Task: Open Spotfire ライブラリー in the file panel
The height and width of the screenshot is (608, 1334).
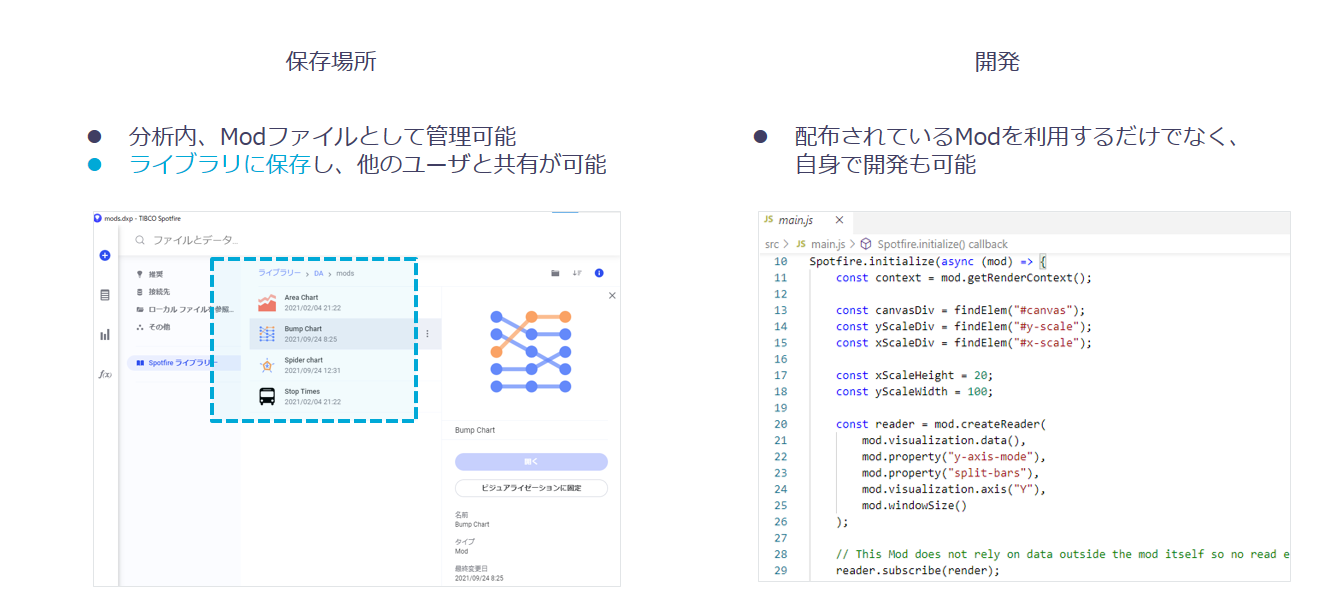Action: (183, 363)
